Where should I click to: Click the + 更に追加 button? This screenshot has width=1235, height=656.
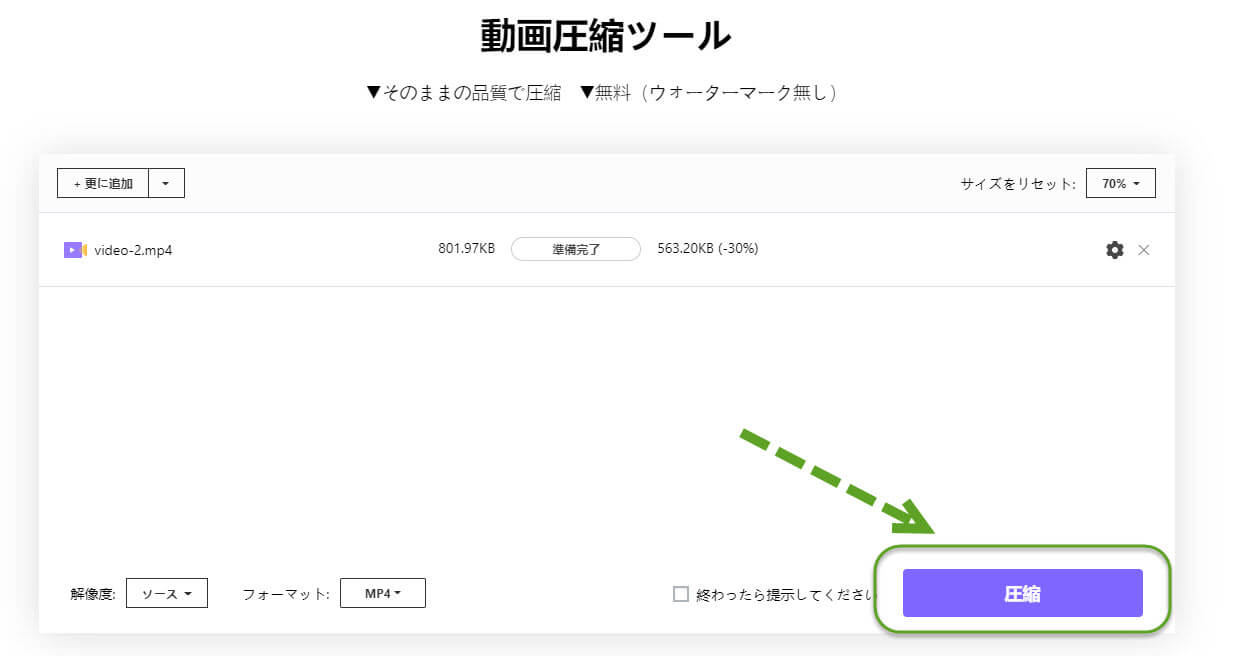[x=103, y=184]
